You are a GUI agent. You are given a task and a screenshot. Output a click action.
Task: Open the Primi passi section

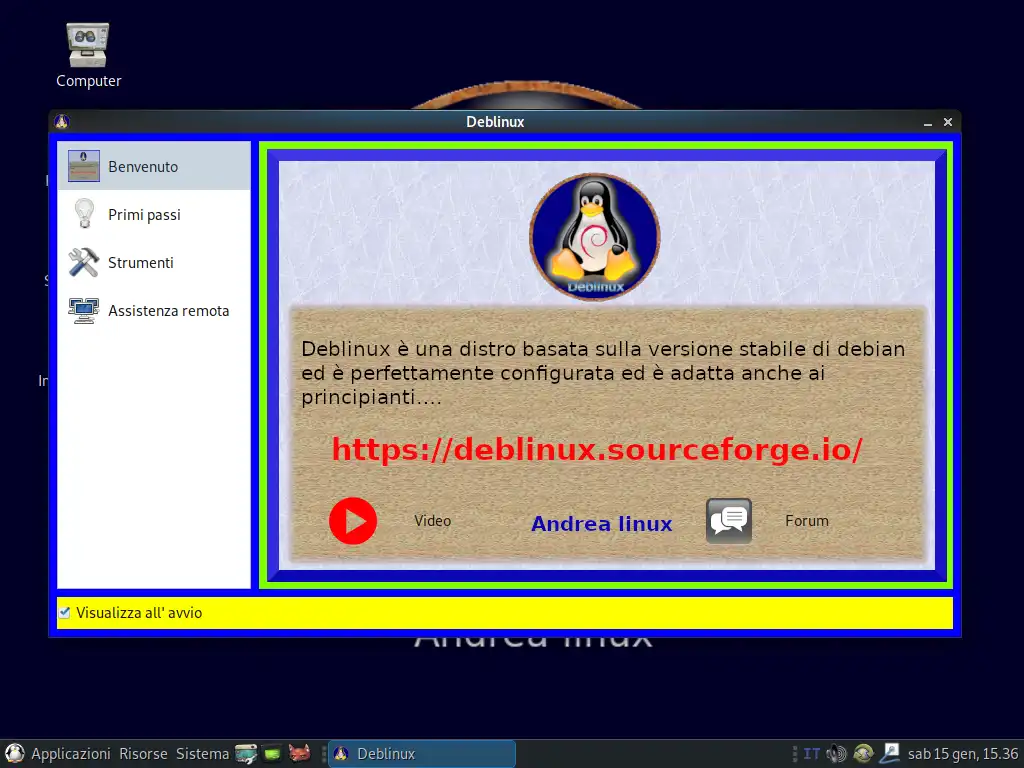153,214
